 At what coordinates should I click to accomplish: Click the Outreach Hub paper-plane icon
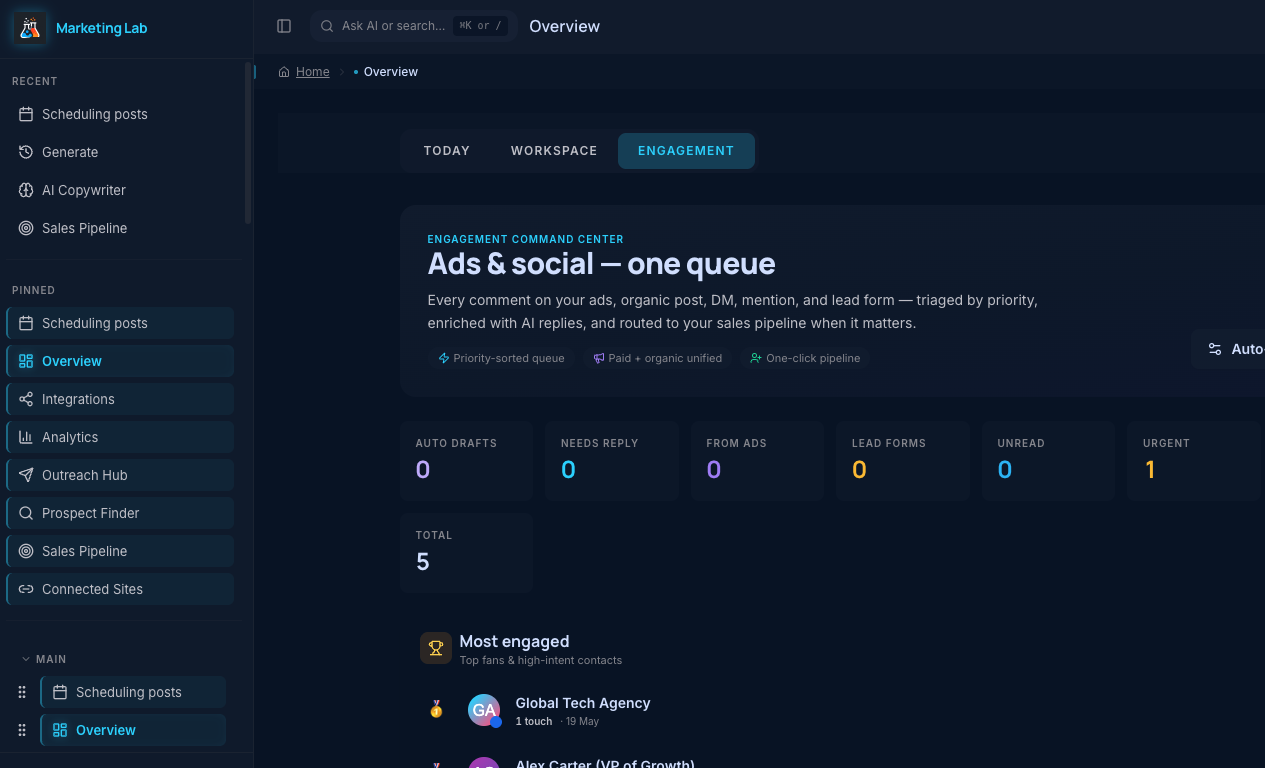[26, 475]
